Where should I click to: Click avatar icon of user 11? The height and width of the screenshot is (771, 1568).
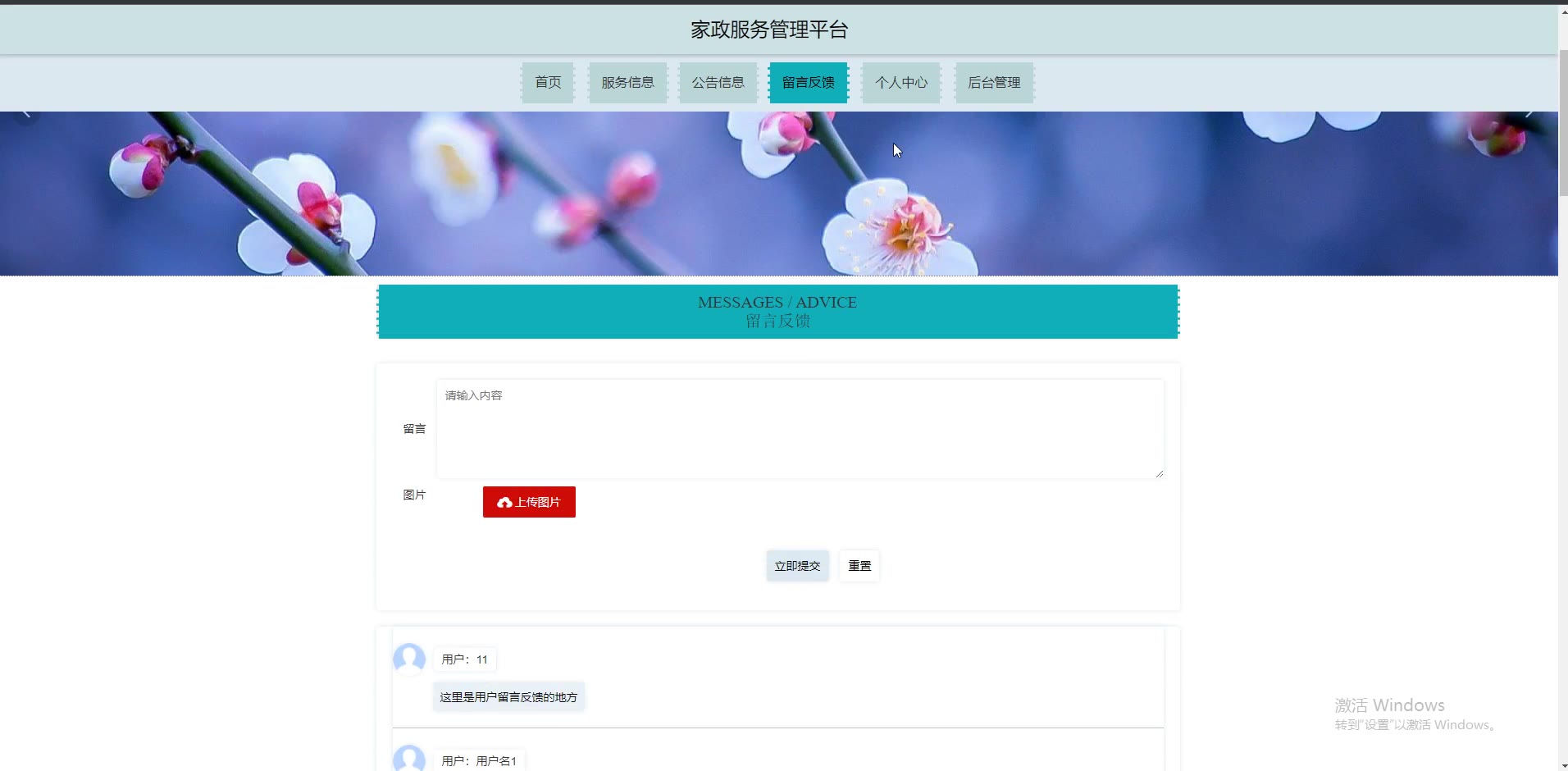[409, 659]
